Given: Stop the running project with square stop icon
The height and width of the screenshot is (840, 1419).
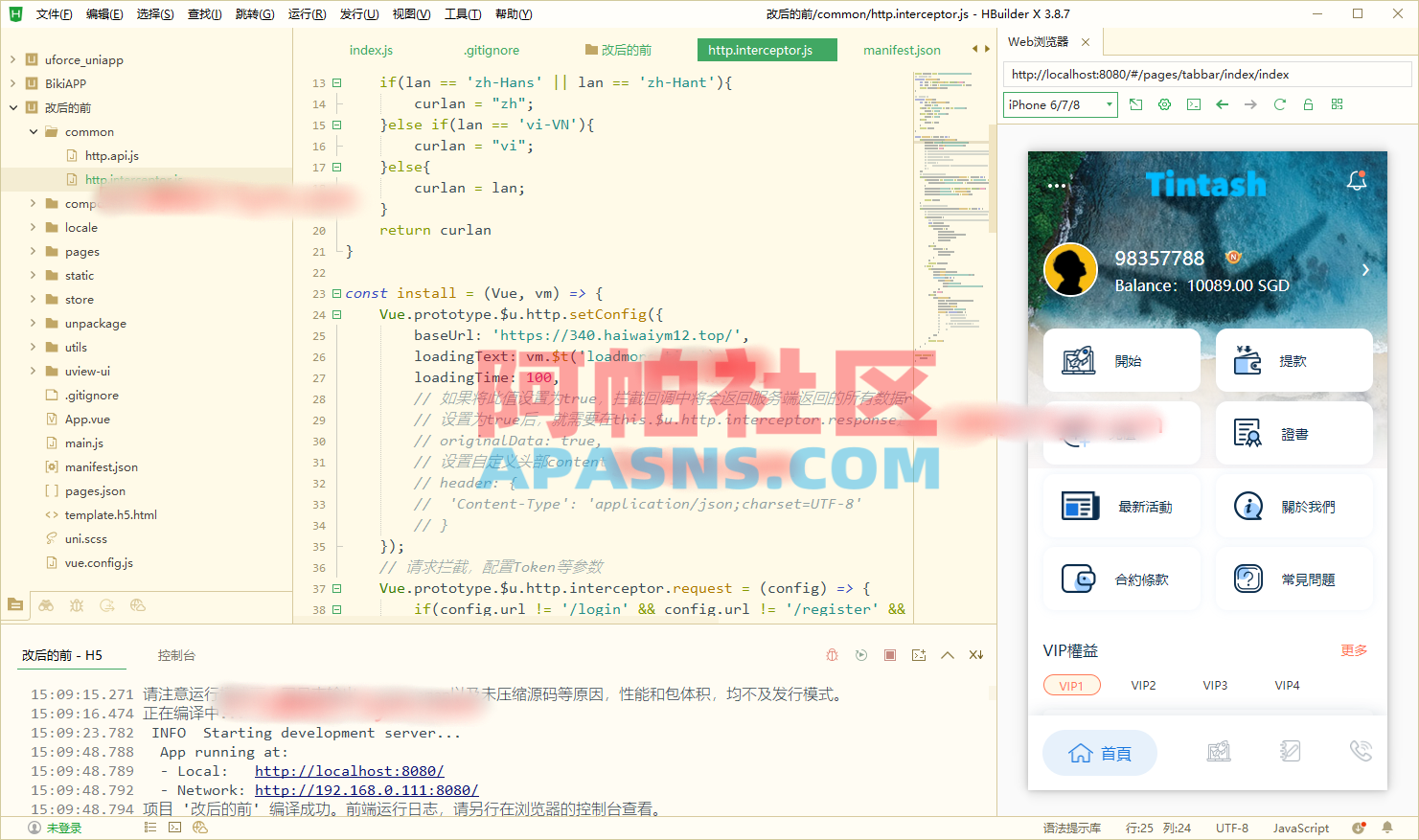Looking at the screenshot, I should (889, 654).
